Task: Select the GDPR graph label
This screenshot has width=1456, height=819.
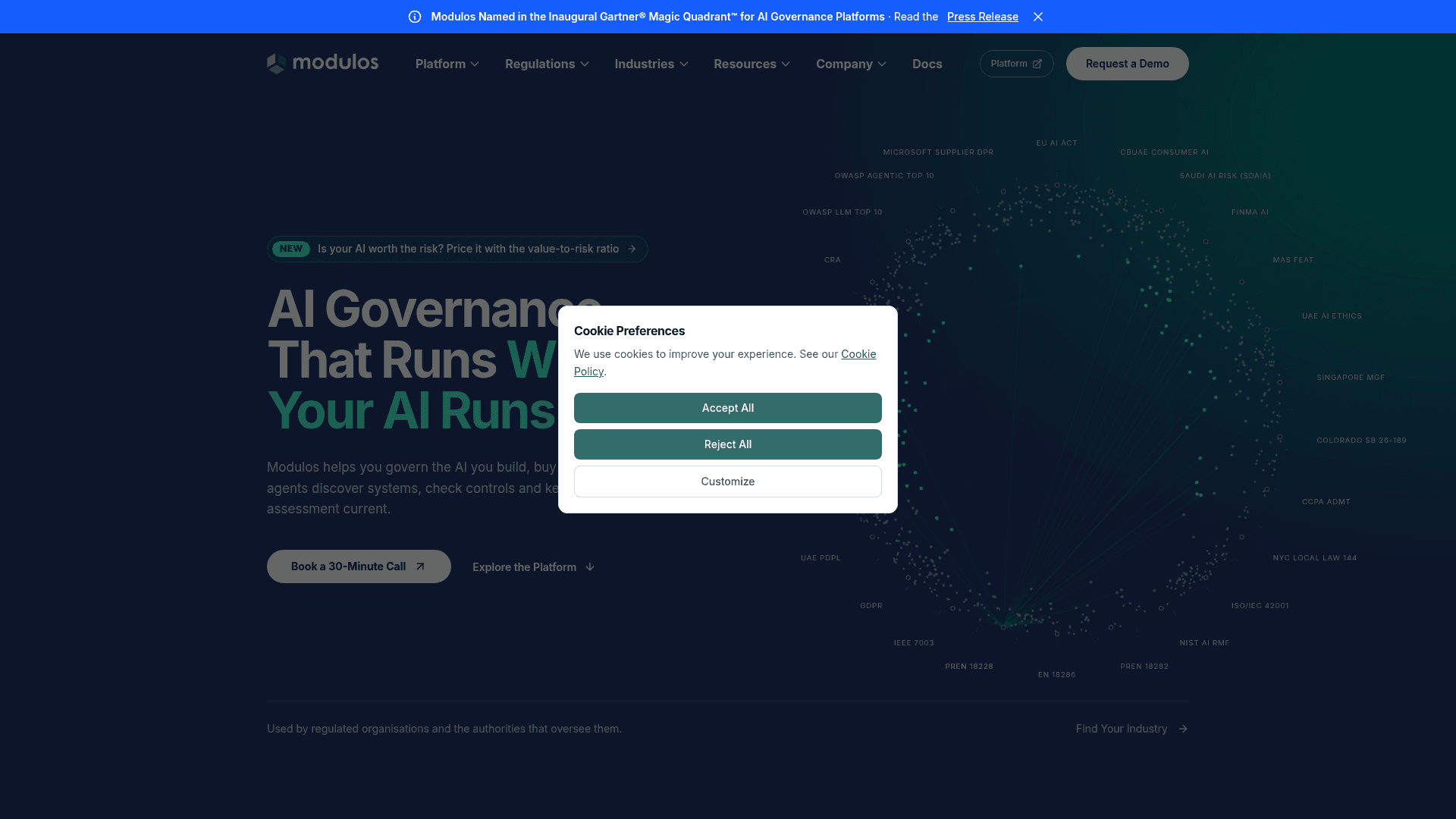Action: coord(871,606)
